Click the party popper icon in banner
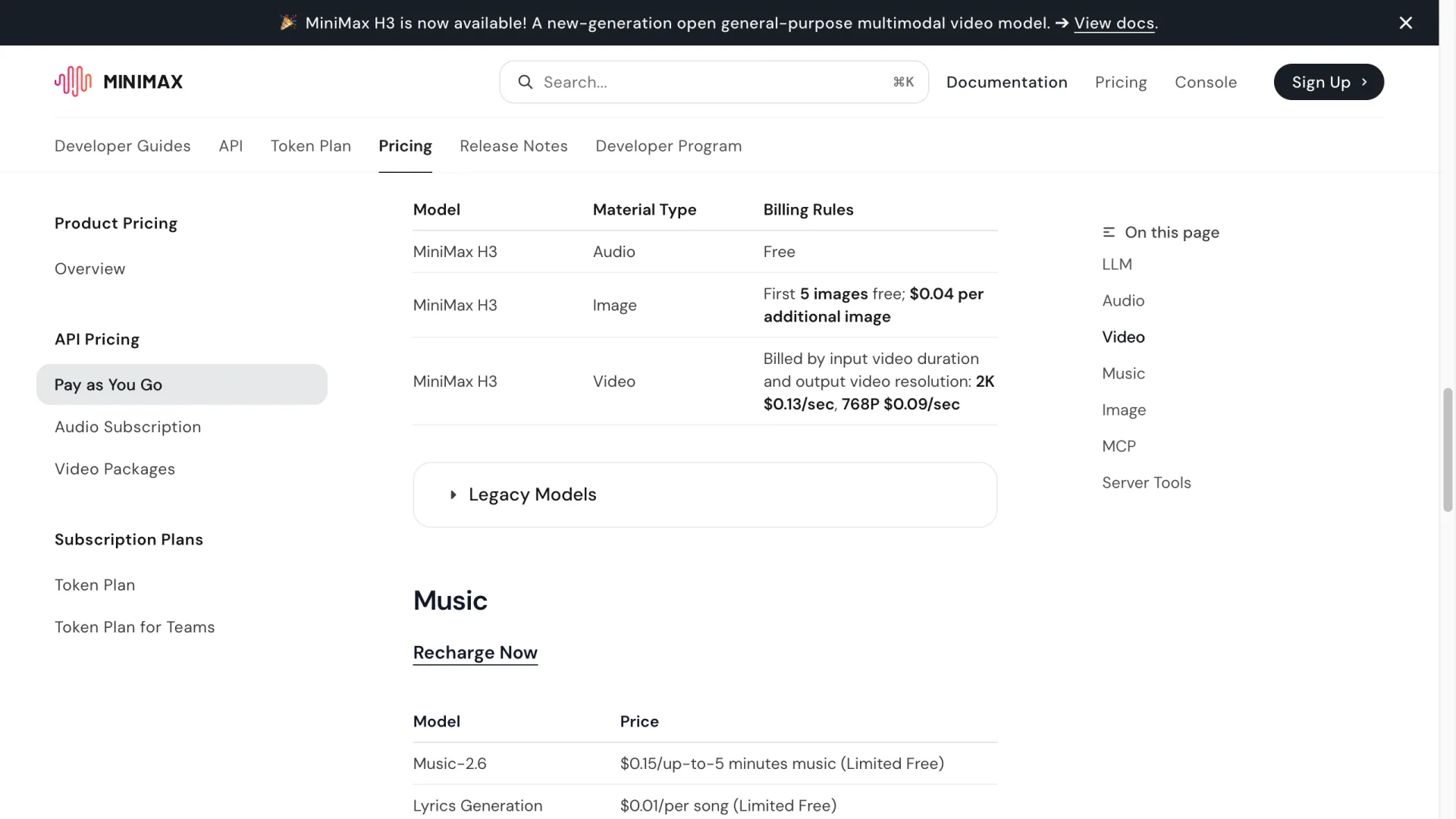Image resolution: width=1456 pixels, height=819 pixels. 288,23
